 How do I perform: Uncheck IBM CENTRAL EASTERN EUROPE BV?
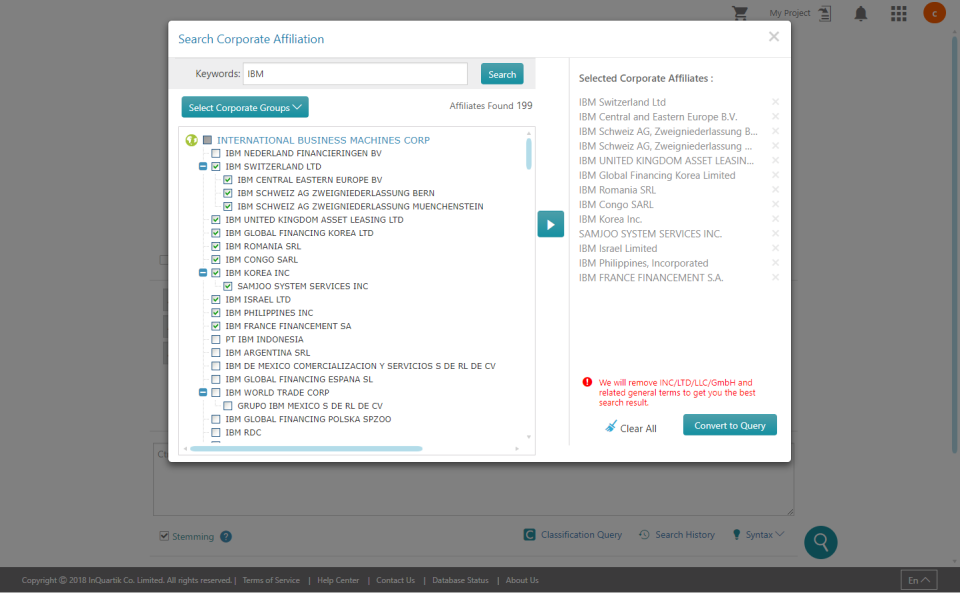(228, 180)
